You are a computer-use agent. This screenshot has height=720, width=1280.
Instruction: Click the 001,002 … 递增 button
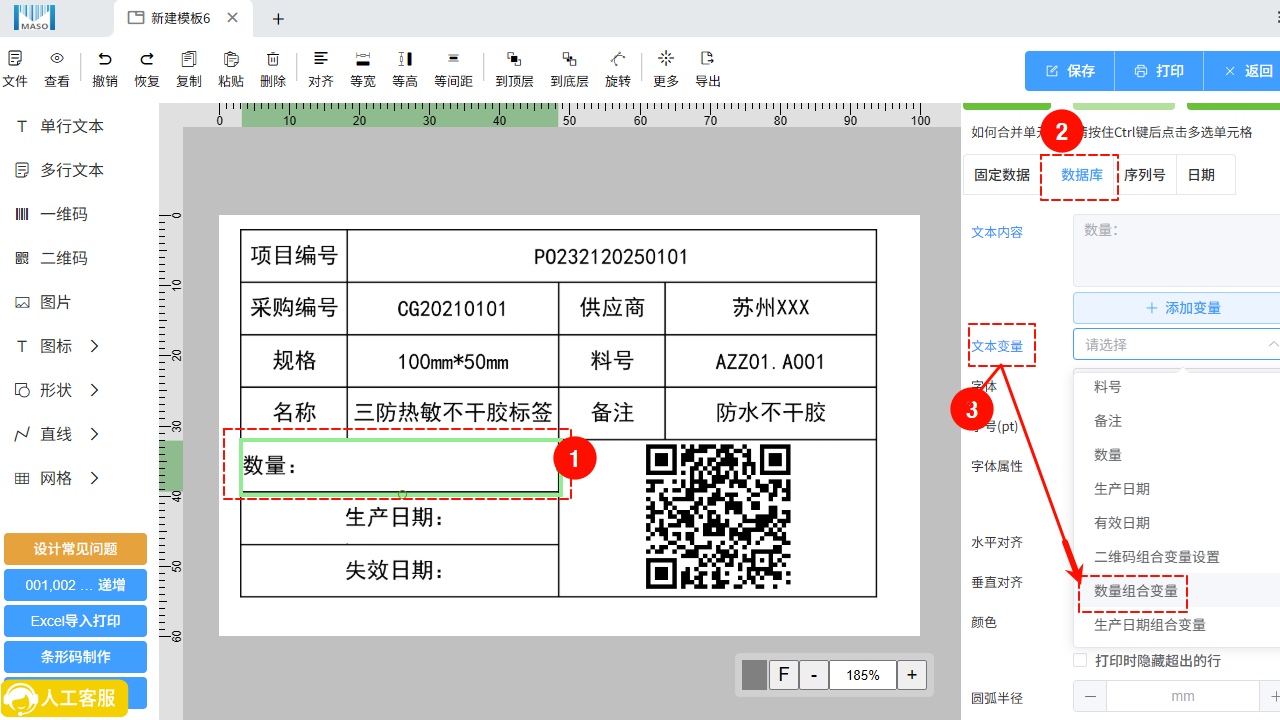(75, 585)
